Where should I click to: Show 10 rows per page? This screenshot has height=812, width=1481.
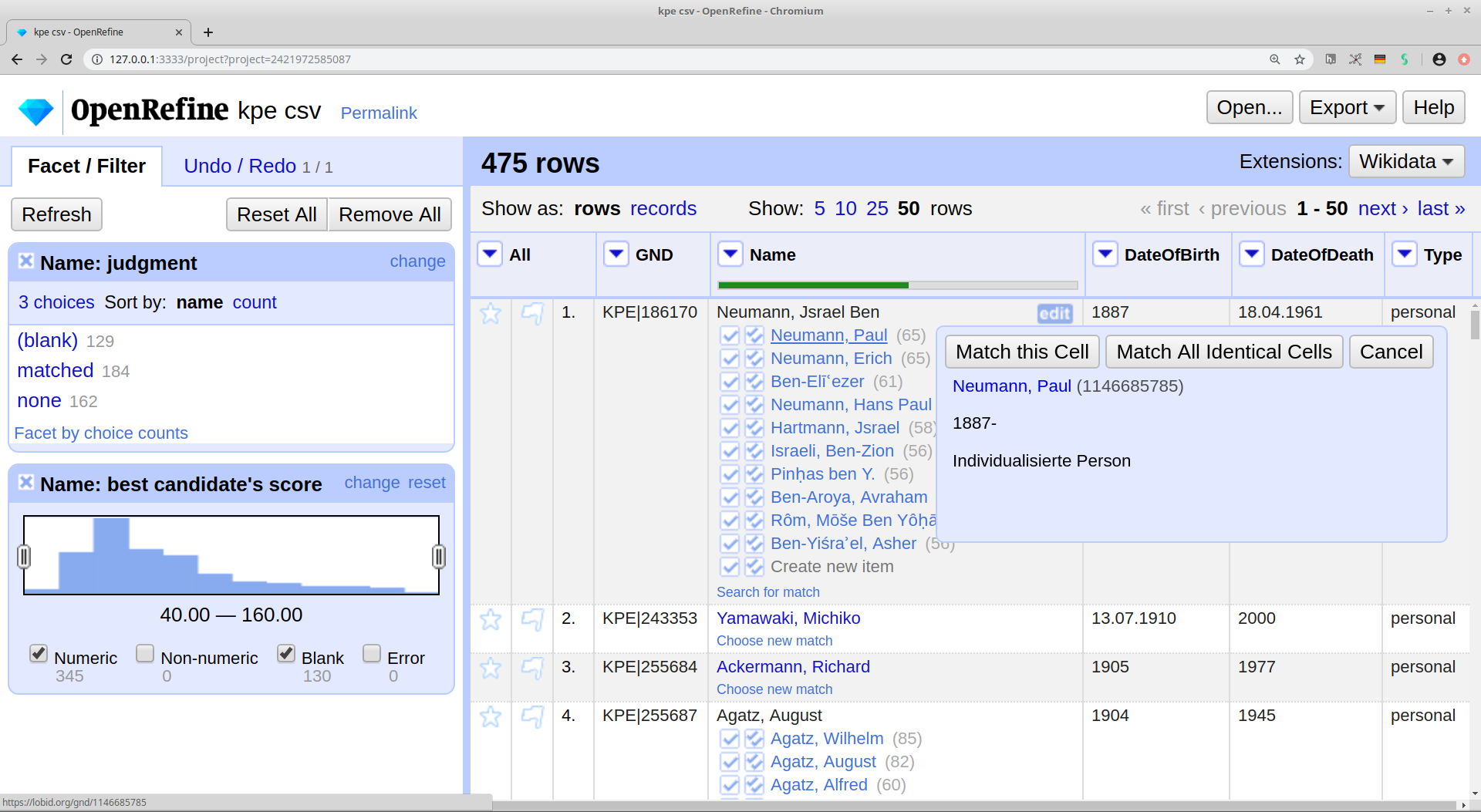point(845,208)
